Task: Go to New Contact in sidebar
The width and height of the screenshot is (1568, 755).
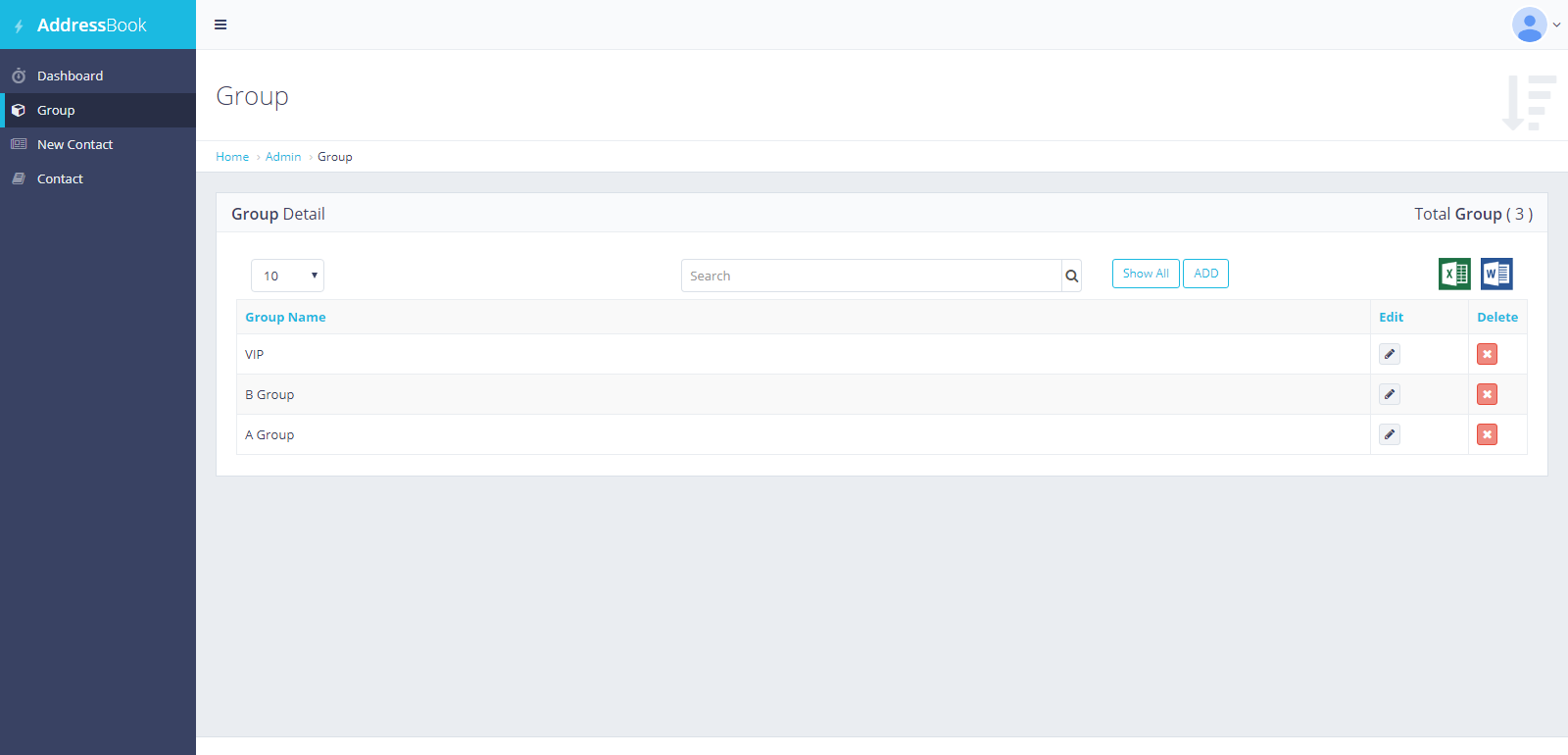Action: (x=74, y=144)
